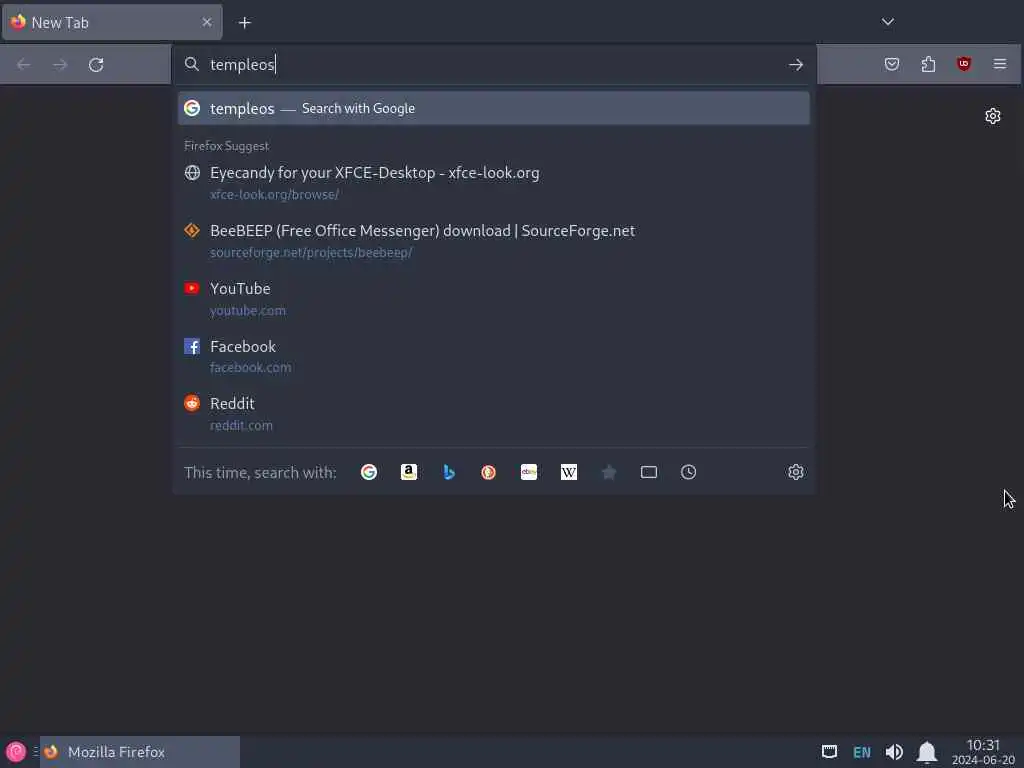Open the volume speaker tray icon
This screenshot has height=768, width=1024.
894,752
